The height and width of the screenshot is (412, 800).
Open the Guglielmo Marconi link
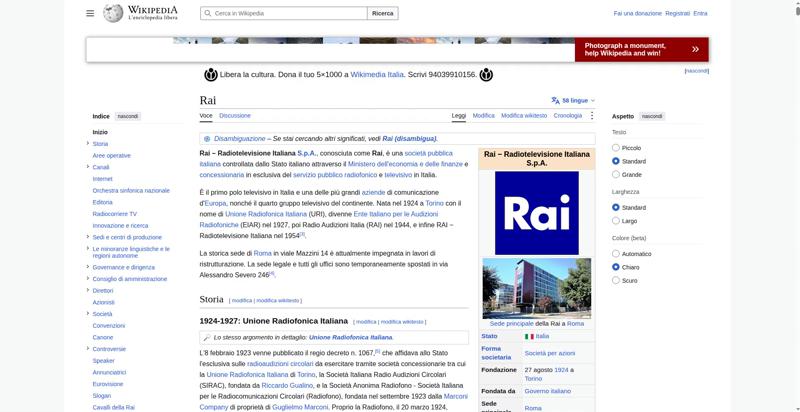click(301, 407)
